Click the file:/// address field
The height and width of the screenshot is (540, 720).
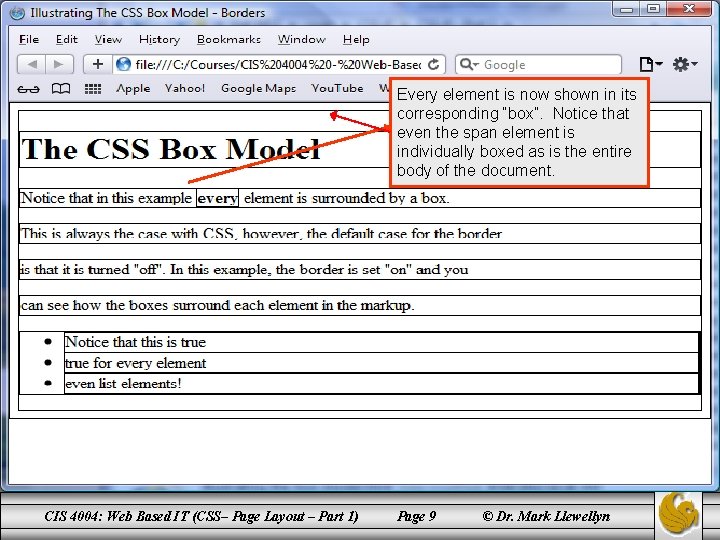(x=279, y=64)
